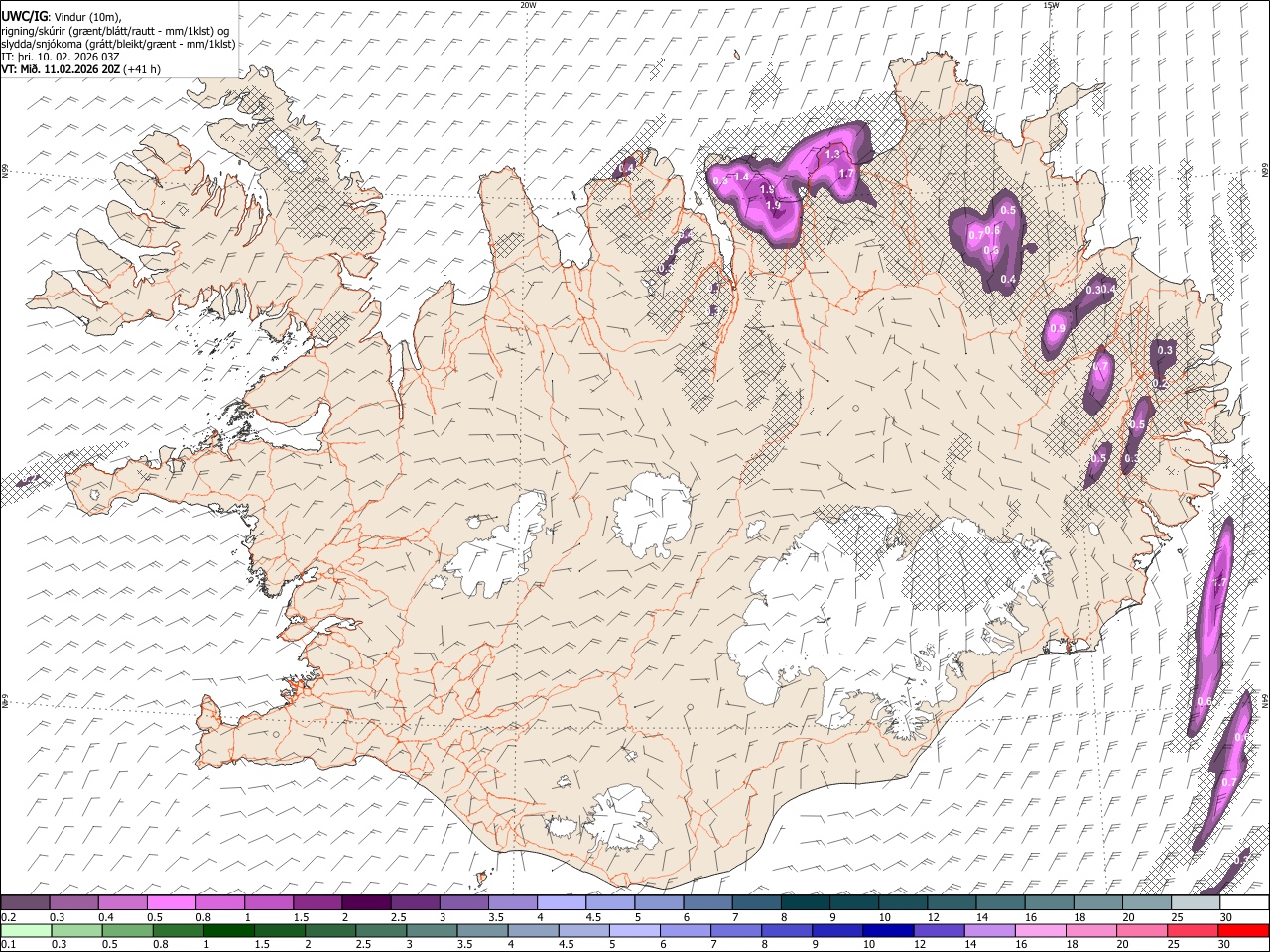
Task: Click the '1.4' precipitation value on the map
Action: (741, 177)
